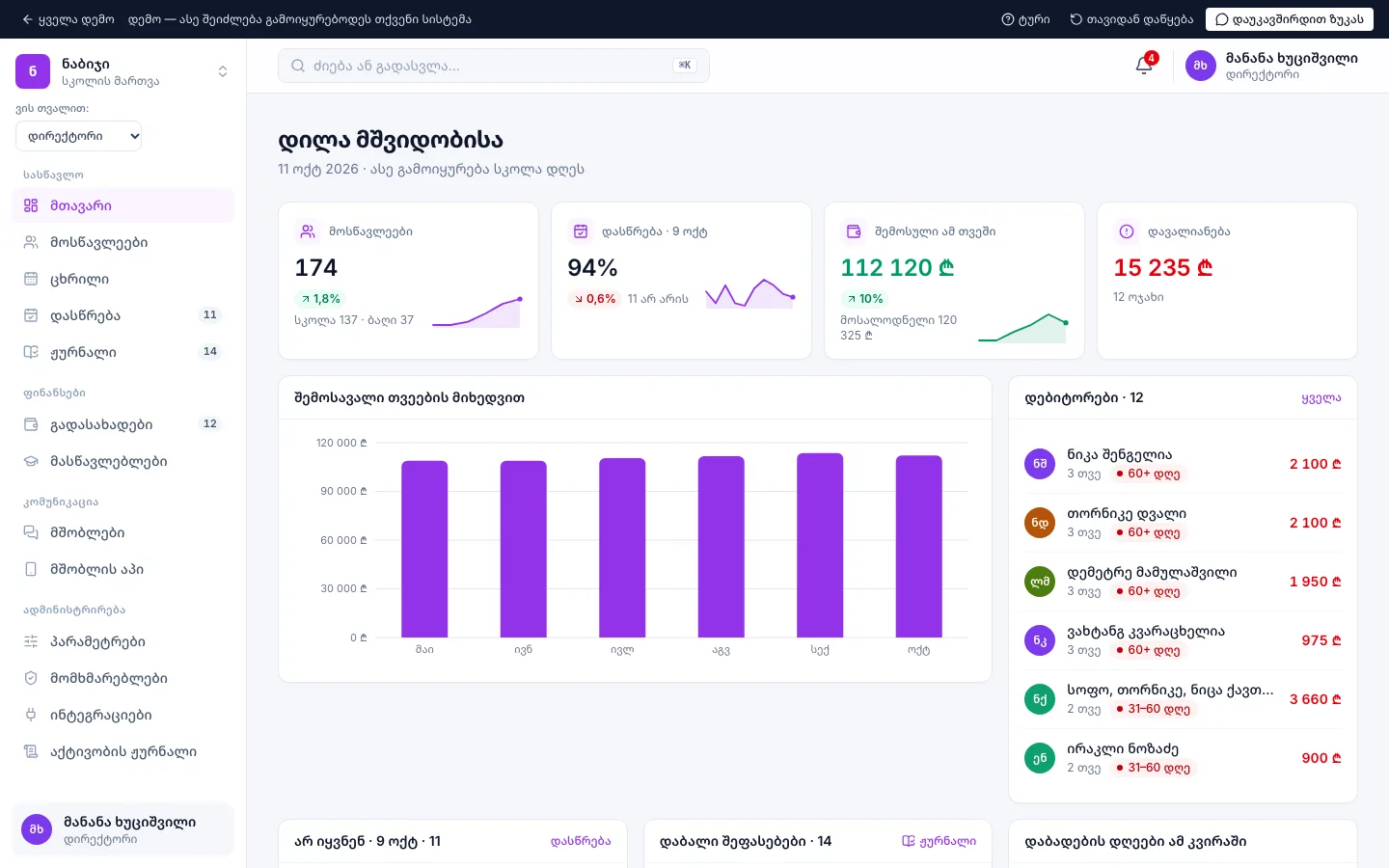1389x868 pixels.
Task: Click the ჟურნალი book icon in sidebar
Action: [x=31, y=352]
